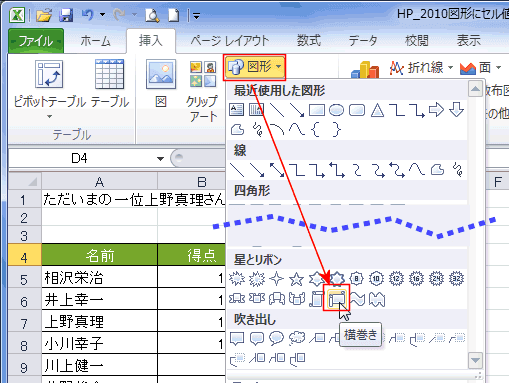Pick the isosceles triangle shape

point(377,110)
